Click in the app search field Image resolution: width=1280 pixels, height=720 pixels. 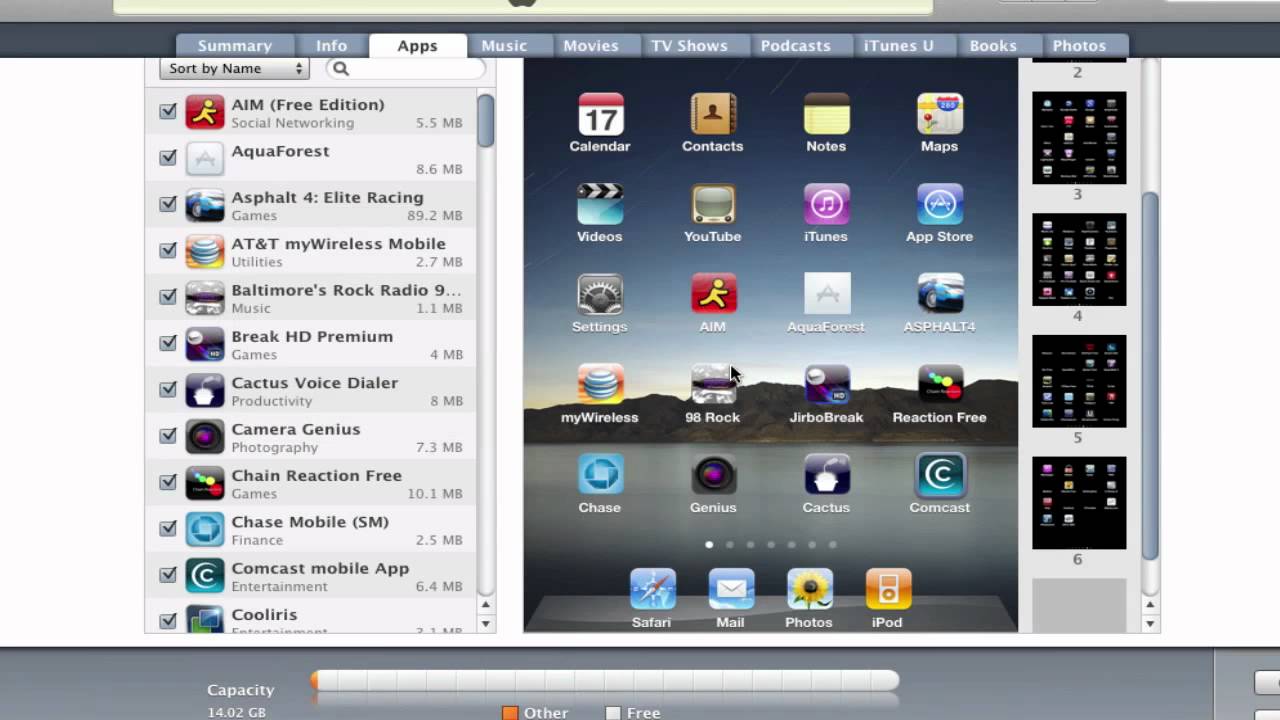tap(405, 68)
